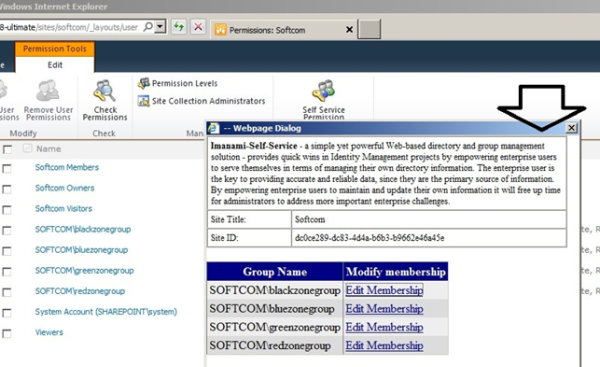Toggle the select-all checkbox in header row
The width and height of the screenshot is (600, 367).
click(x=7, y=149)
